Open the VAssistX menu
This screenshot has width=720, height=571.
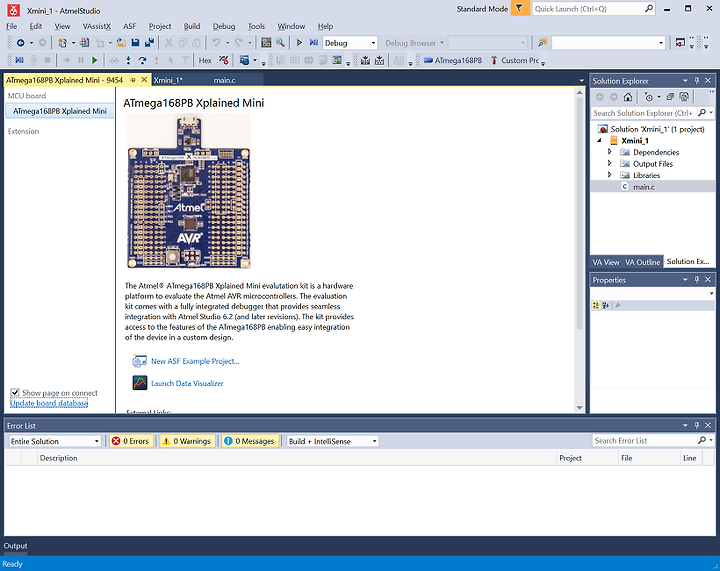tap(96, 26)
